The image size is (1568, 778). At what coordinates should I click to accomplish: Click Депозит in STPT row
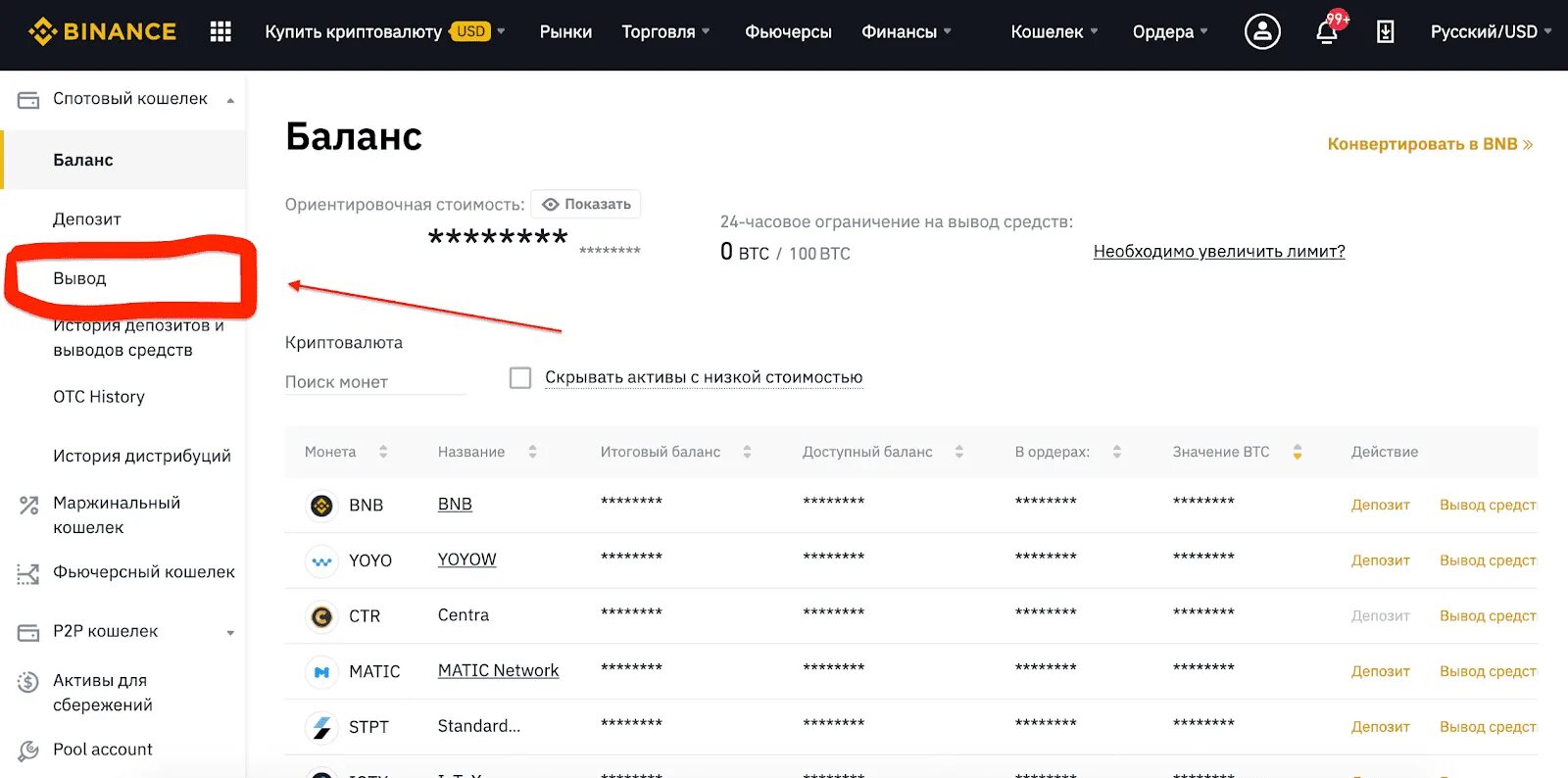pyautogui.click(x=1380, y=727)
